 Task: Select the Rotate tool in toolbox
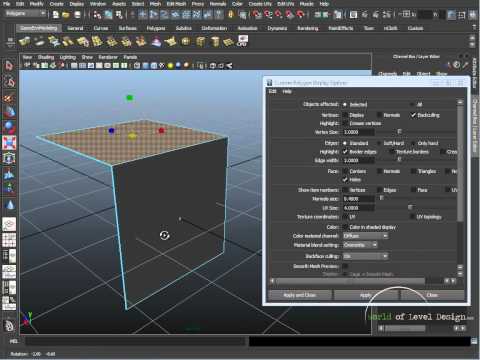[9, 128]
